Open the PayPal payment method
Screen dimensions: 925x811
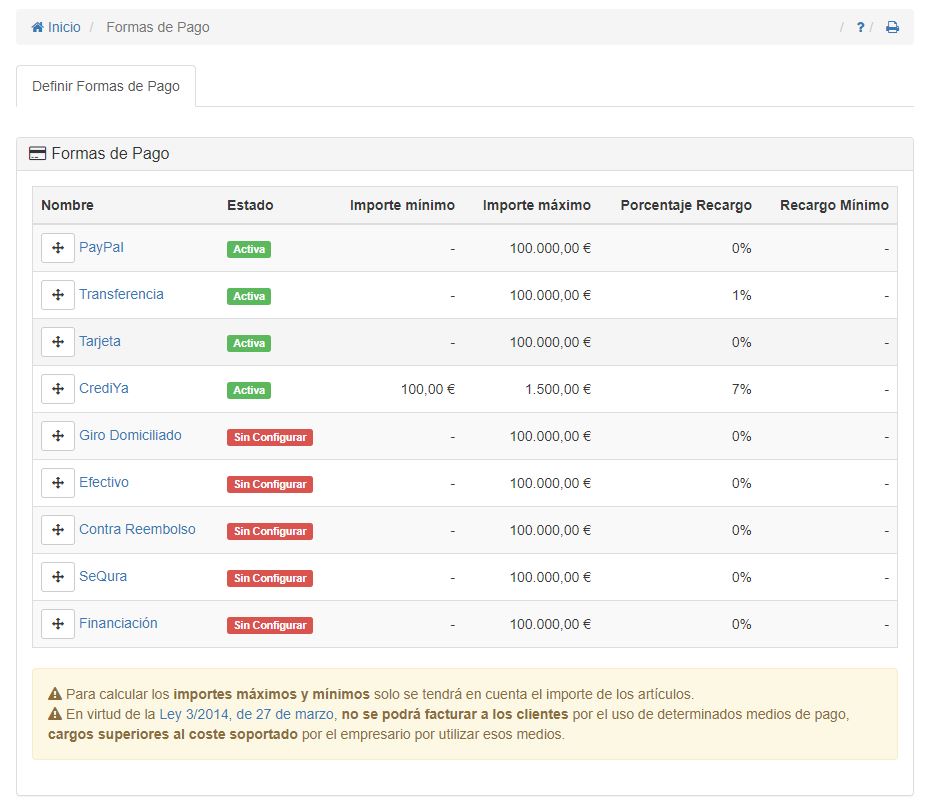pyautogui.click(x=101, y=247)
